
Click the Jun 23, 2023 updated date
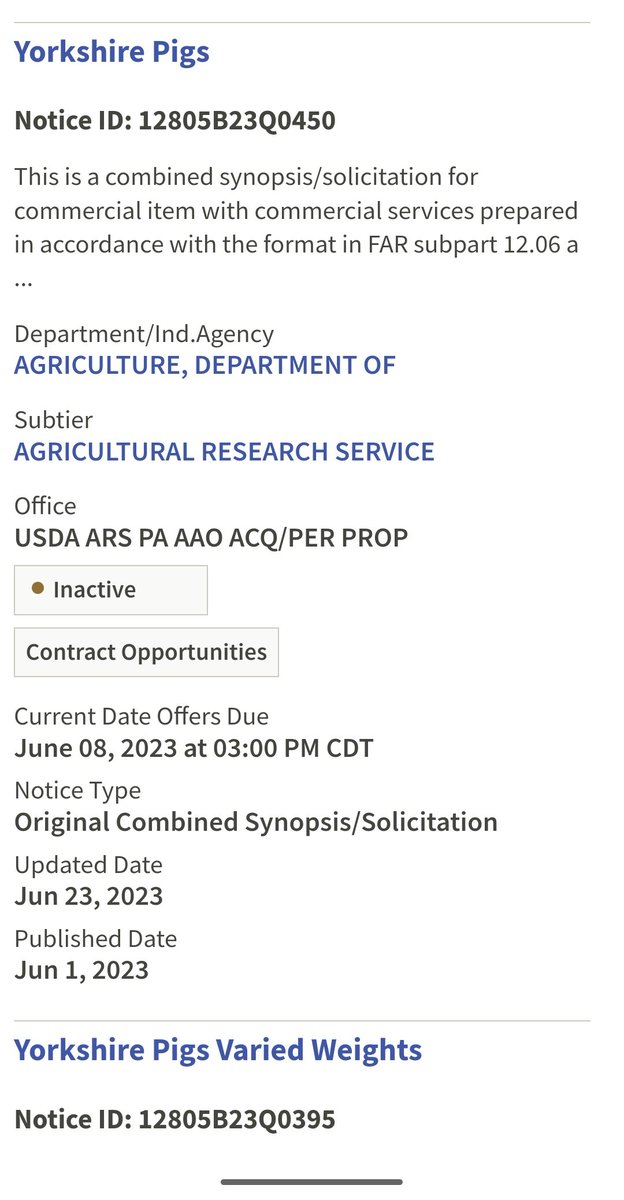(x=88, y=895)
